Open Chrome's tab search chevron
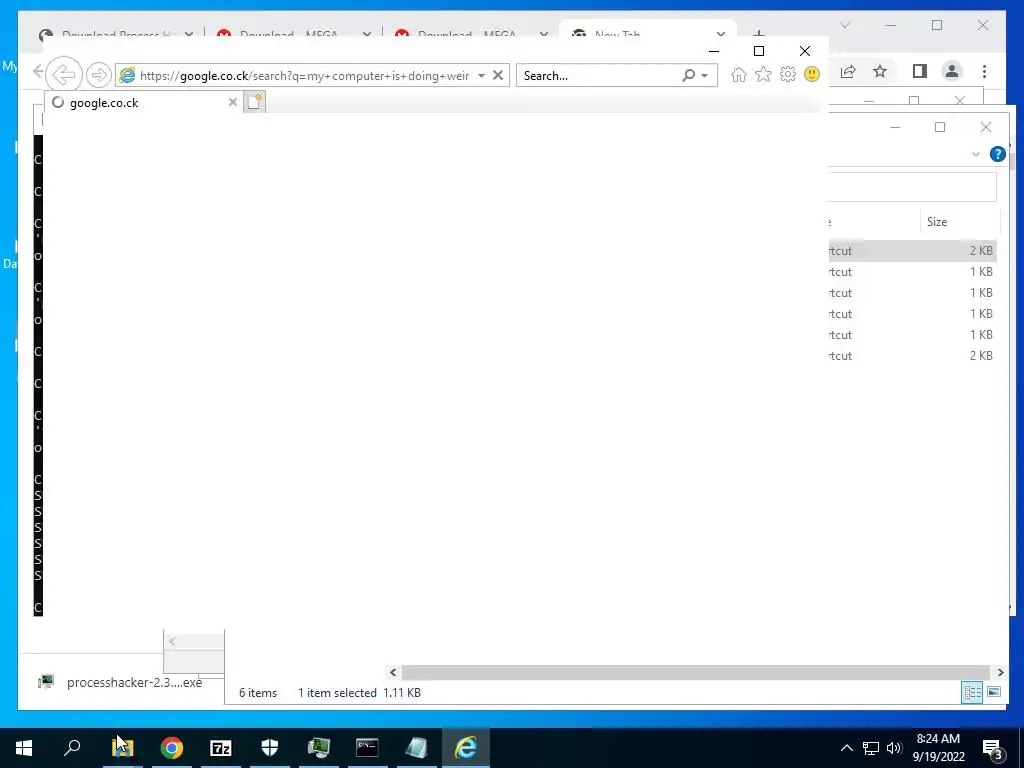 point(844,25)
